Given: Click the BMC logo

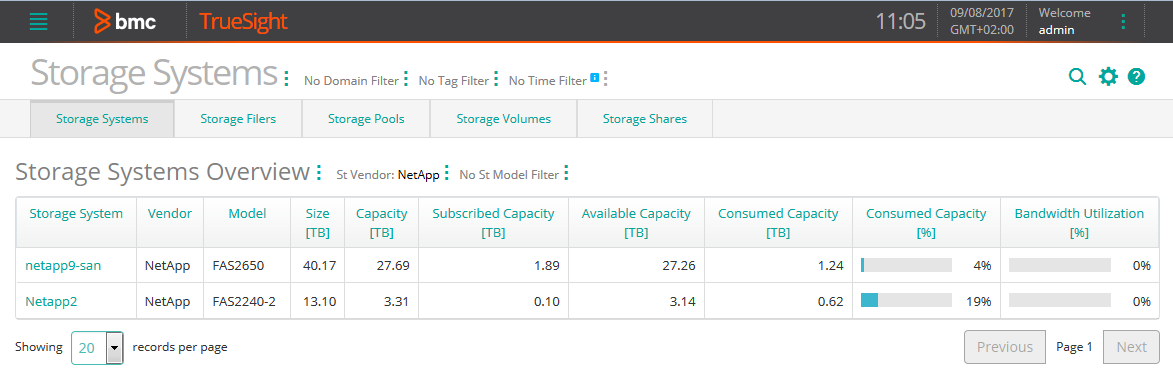Looking at the screenshot, I should pyautogui.click(x=125, y=22).
